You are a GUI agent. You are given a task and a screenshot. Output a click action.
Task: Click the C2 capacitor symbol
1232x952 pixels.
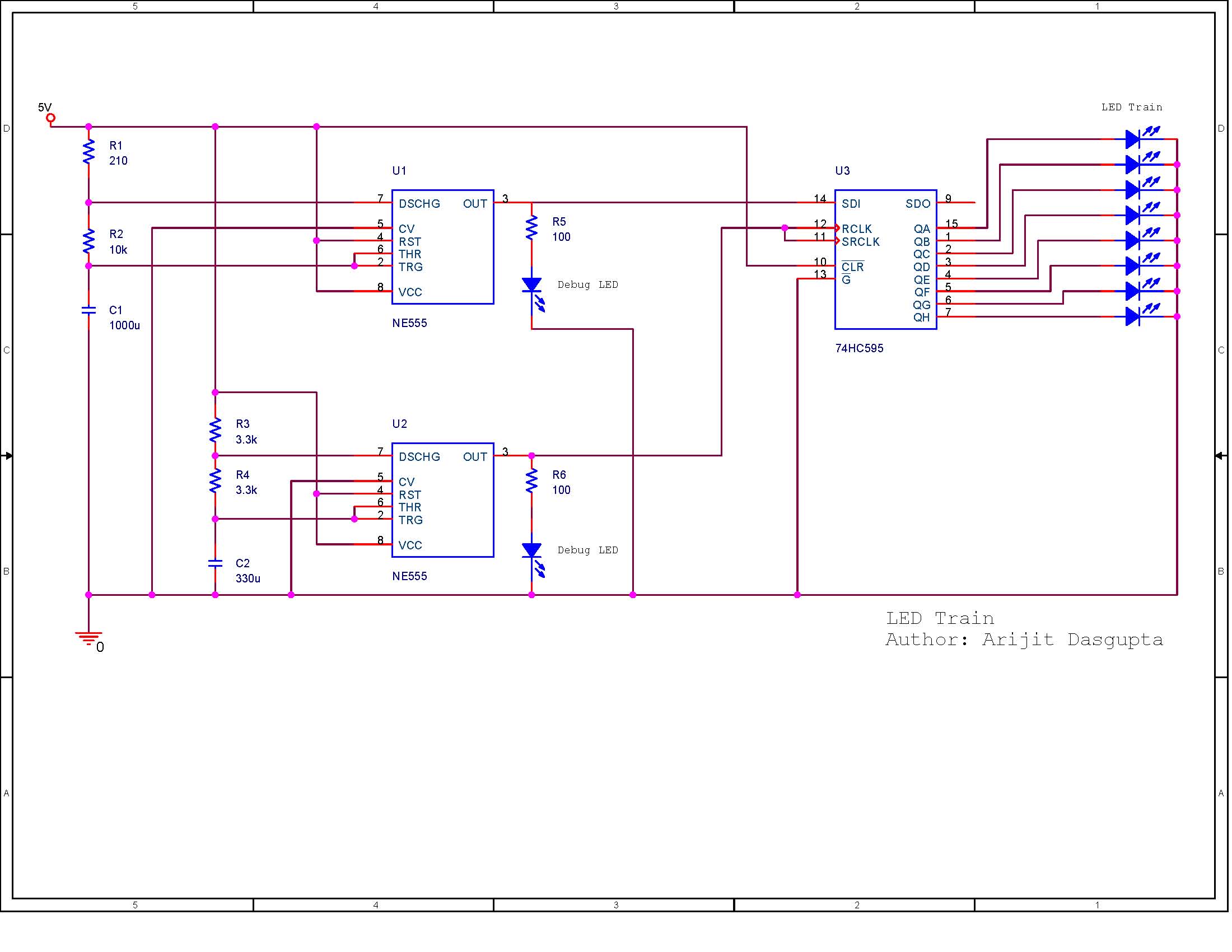pos(216,564)
